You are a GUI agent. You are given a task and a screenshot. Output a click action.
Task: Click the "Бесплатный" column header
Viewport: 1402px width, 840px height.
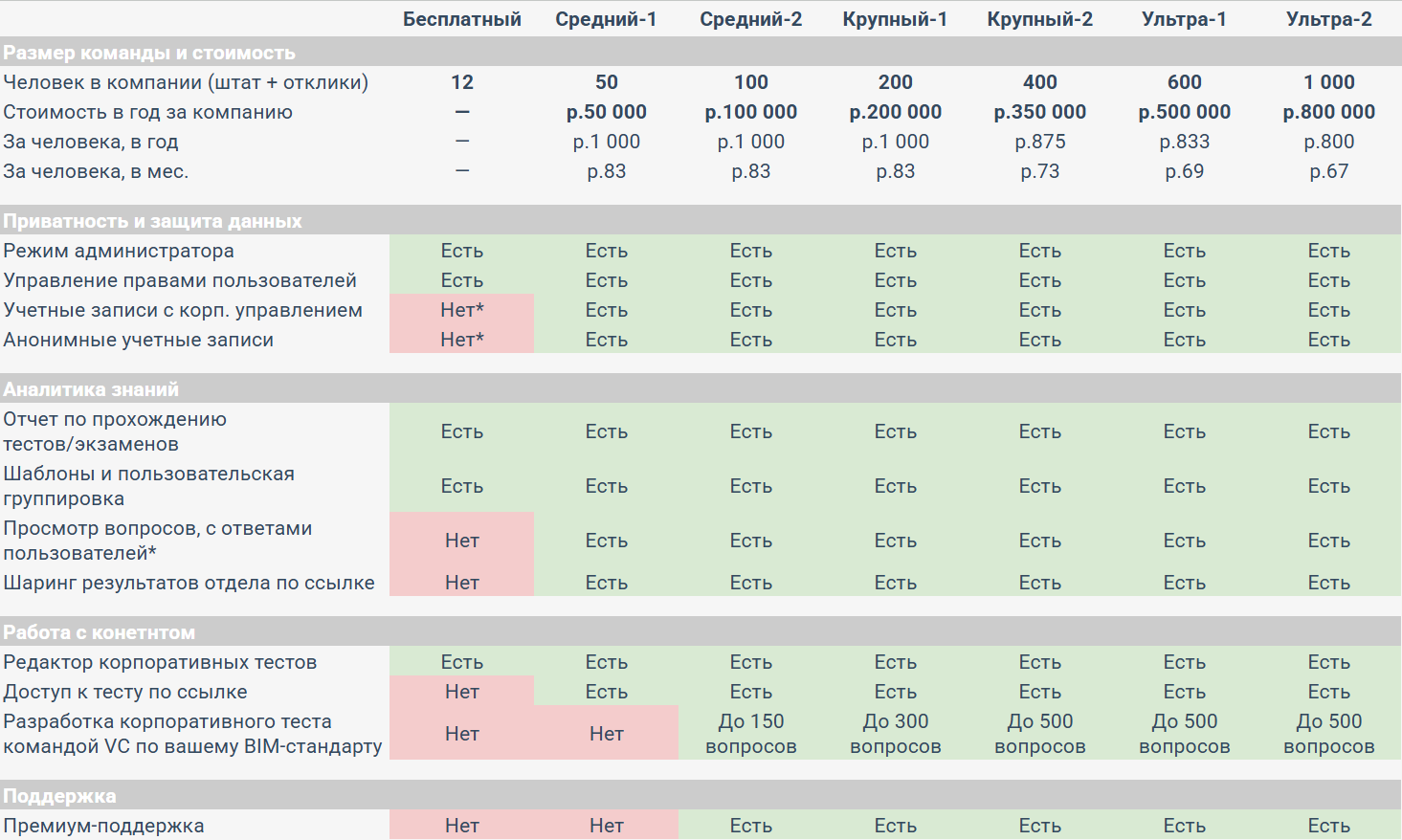pyautogui.click(x=461, y=19)
